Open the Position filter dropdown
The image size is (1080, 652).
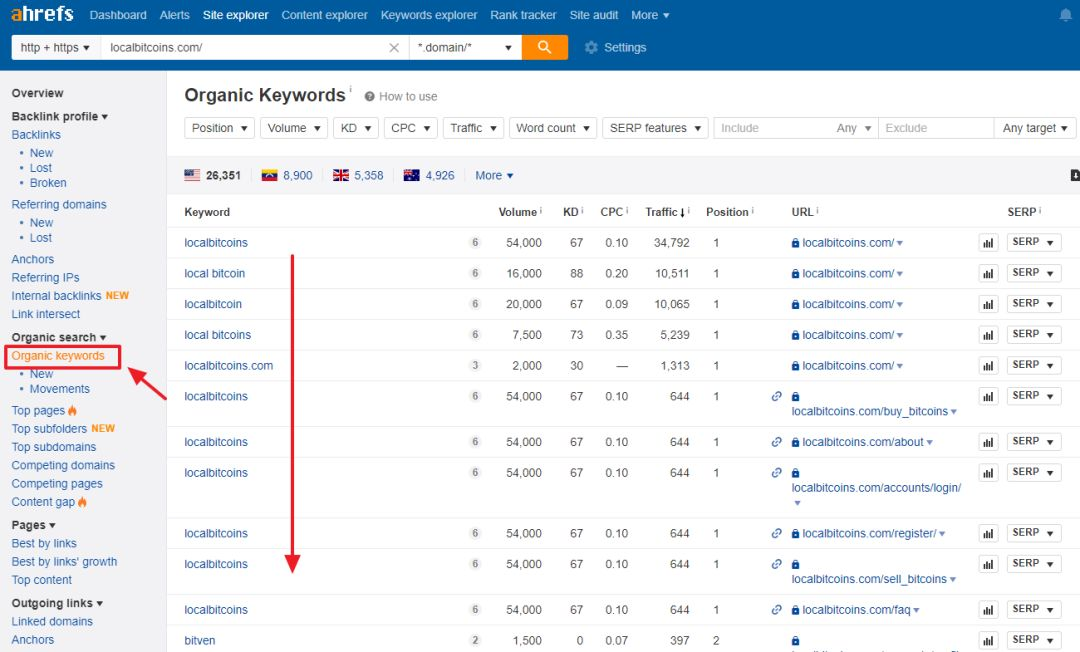point(220,128)
